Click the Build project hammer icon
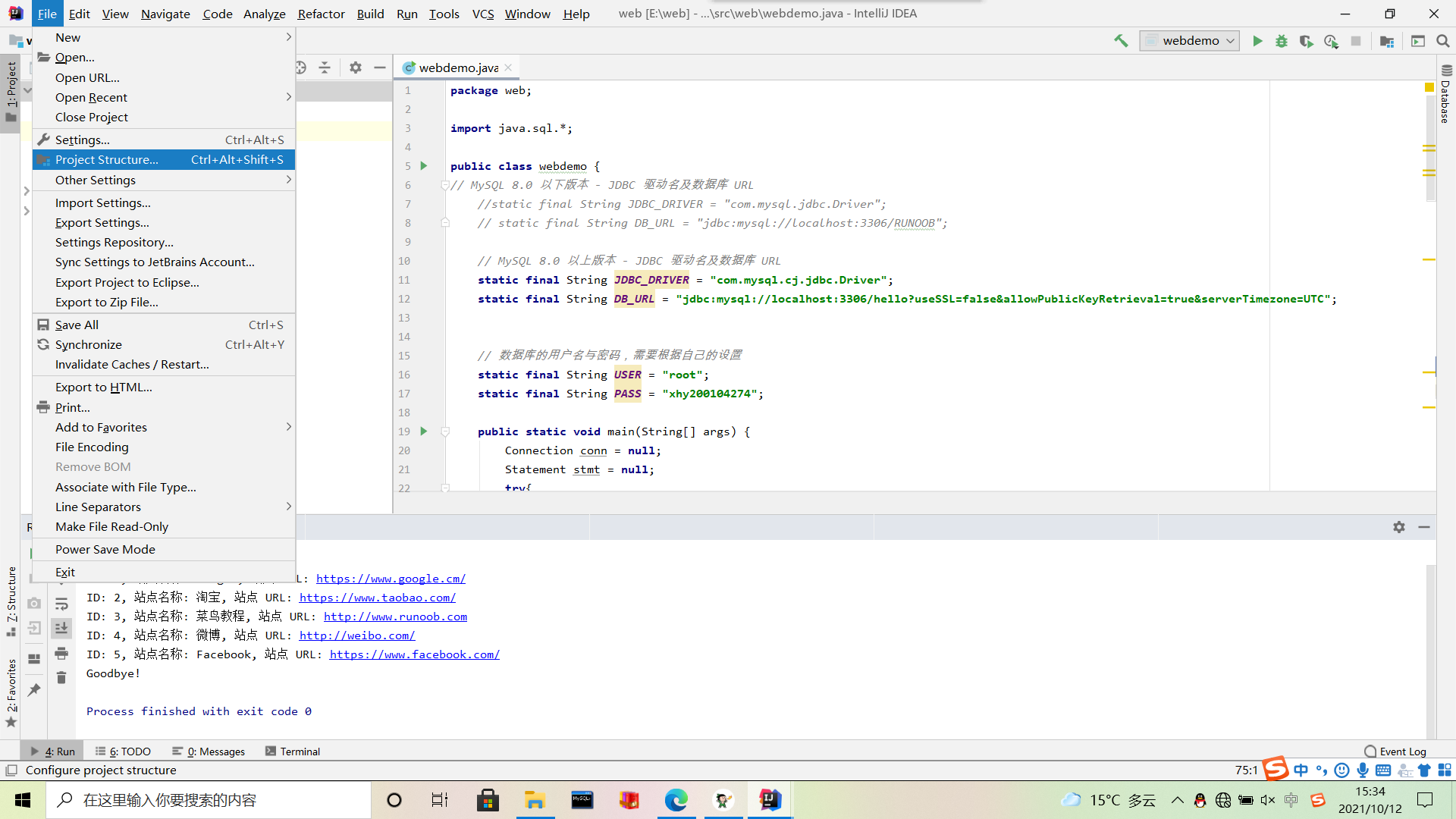Viewport: 1456px width, 819px height. pos(1121,41)
